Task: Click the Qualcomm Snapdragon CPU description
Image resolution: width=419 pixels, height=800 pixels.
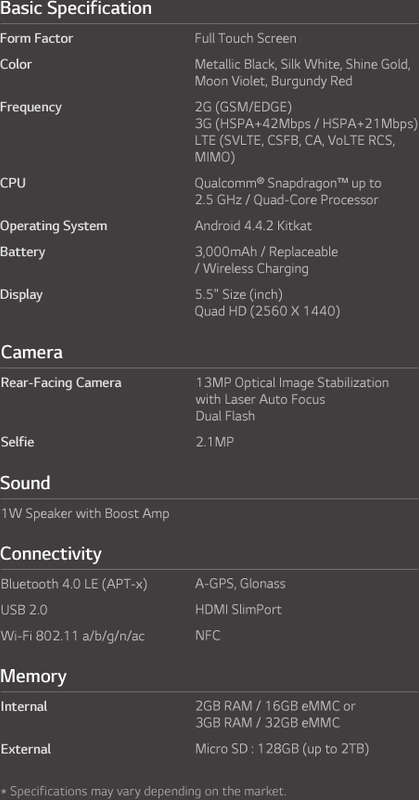Action: (x=288, y=191)
